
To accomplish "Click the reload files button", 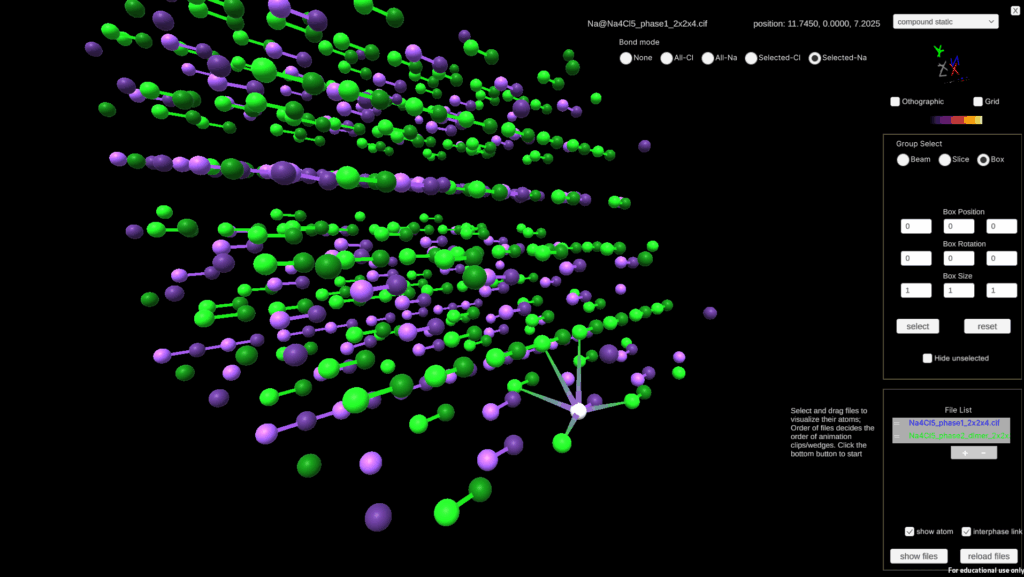I will (987, 556).
